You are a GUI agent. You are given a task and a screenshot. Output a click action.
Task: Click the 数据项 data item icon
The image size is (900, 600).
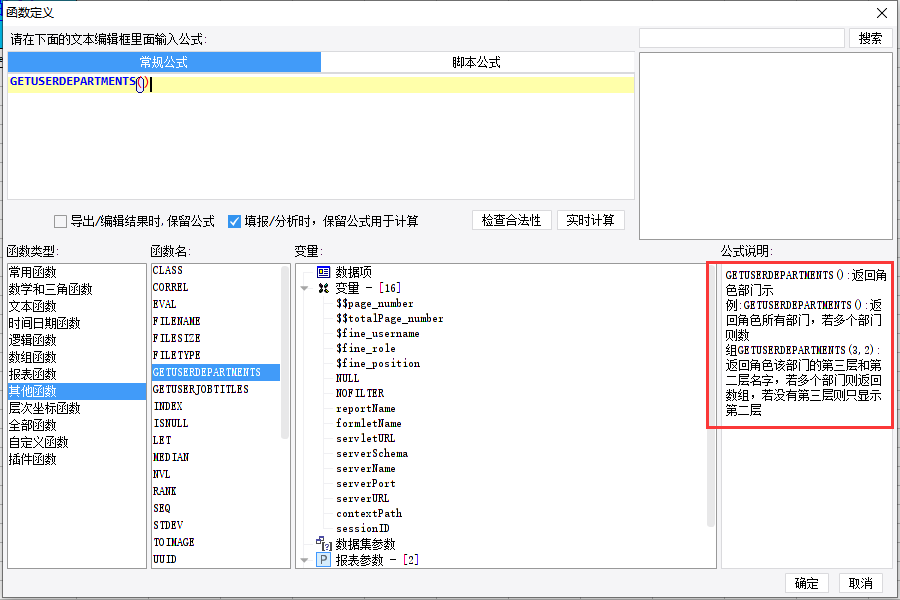pyautogui.click(x=324, y=272)
